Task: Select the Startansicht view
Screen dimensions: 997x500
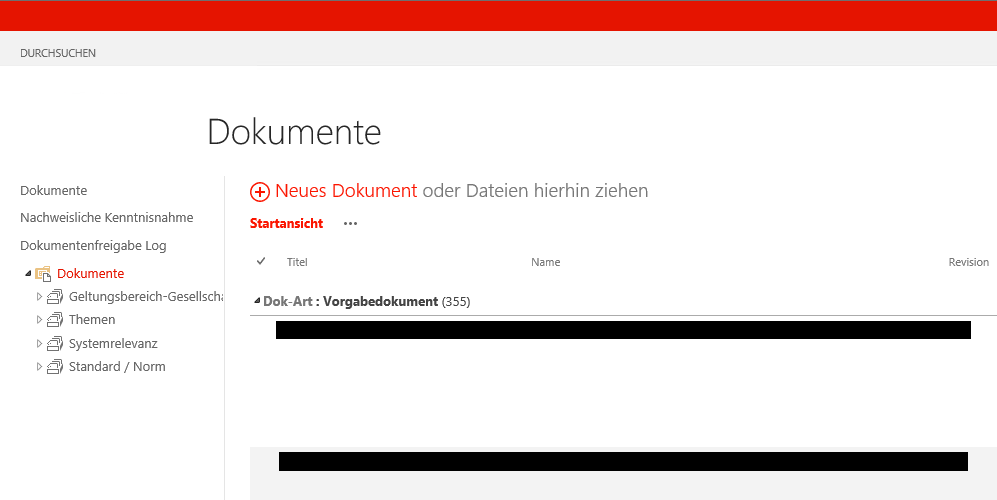Action: 286,223
